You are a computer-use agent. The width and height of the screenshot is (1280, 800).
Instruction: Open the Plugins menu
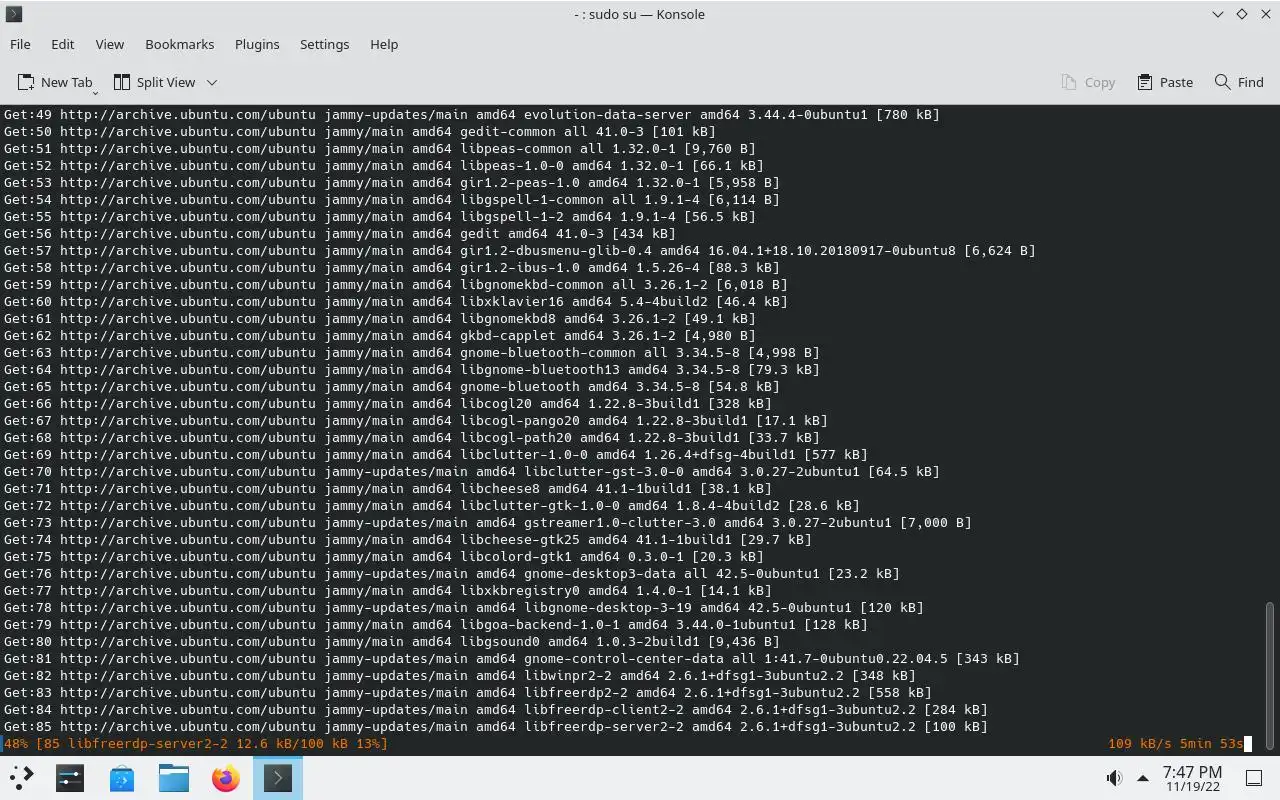[257, 44]
